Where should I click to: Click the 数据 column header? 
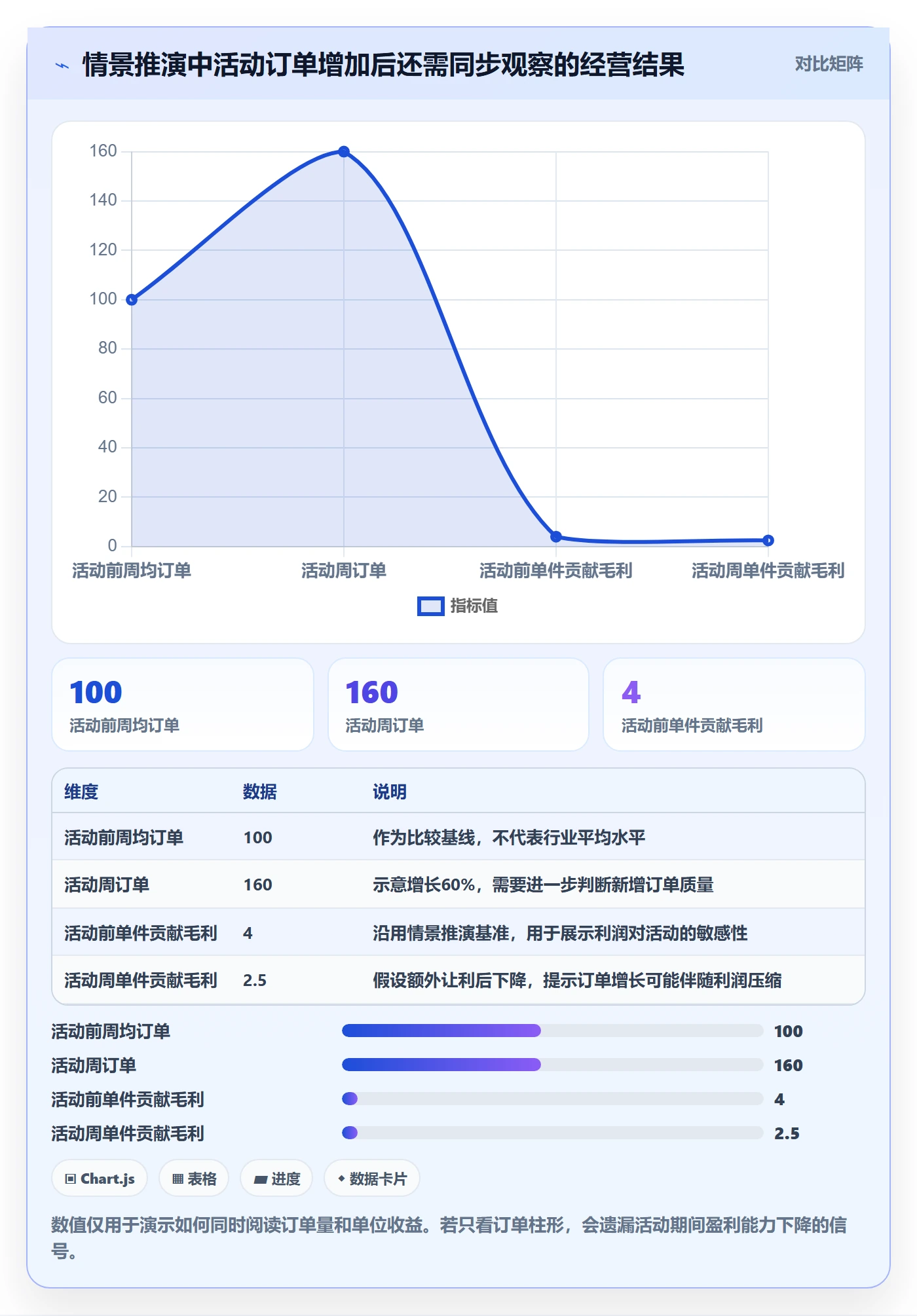(x=260, y=792)
